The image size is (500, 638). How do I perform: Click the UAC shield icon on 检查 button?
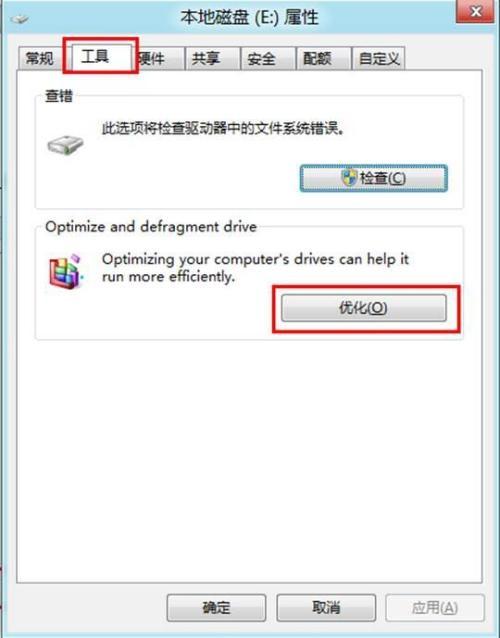coord(349,178)
